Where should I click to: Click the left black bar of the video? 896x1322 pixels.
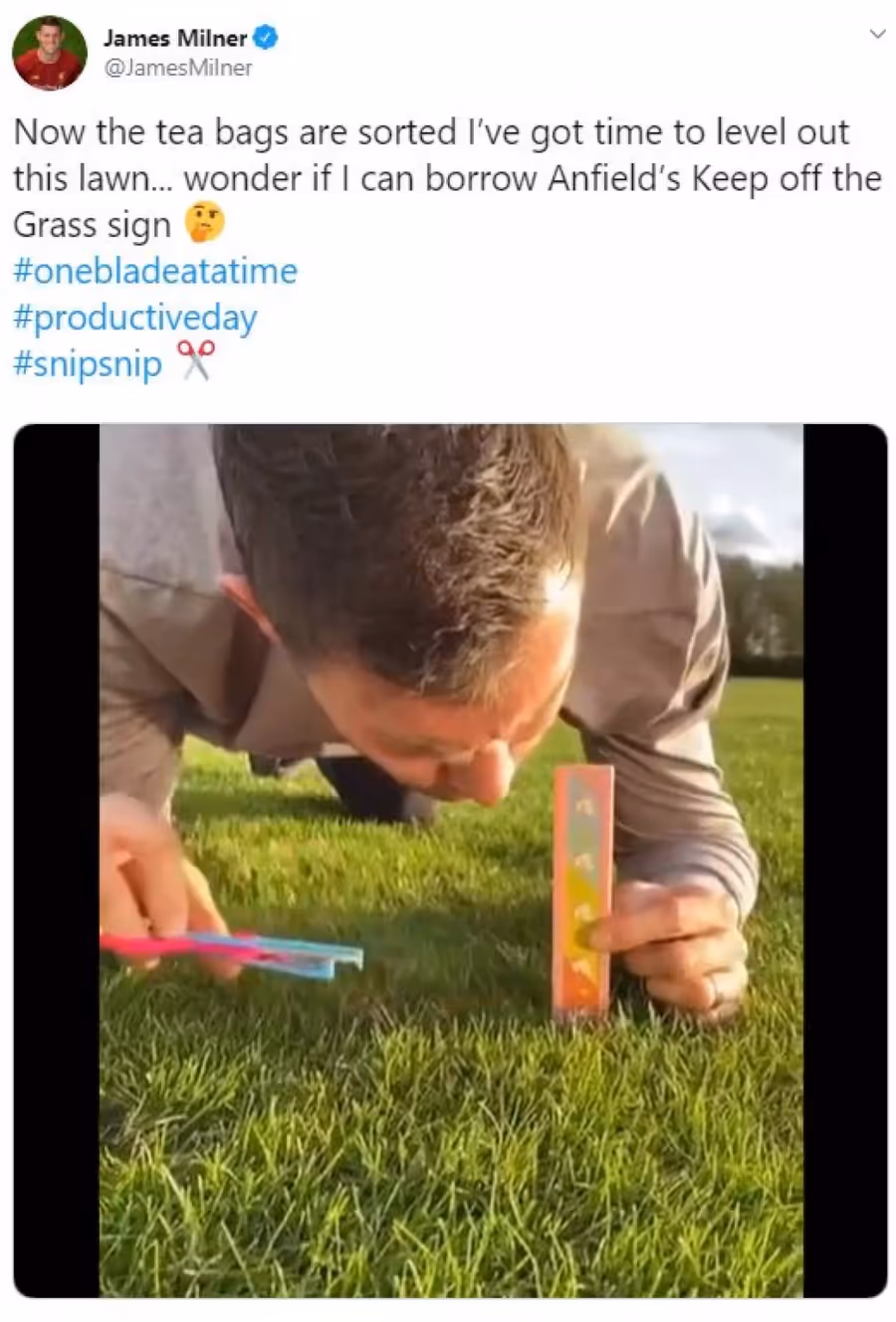click(56, 860)
